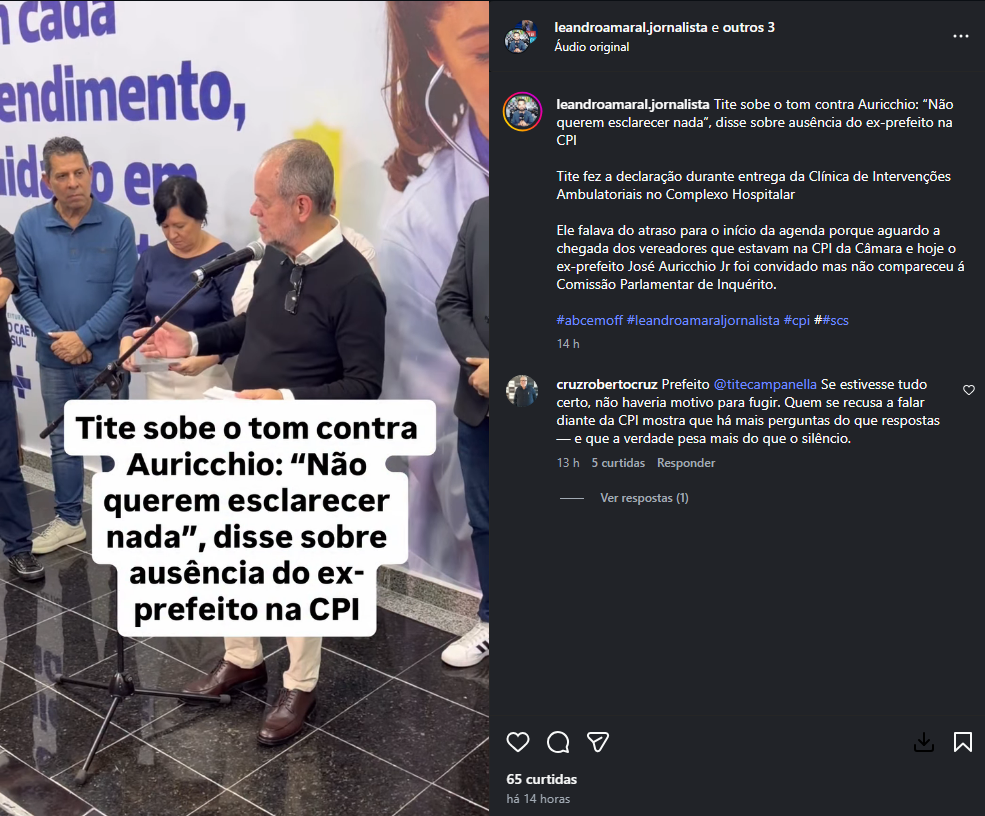The width and height of the screenshot is (985, 816).
Task: Visit the @titecampanella mention
Action: pyautogui.click(x=765, y=384)
